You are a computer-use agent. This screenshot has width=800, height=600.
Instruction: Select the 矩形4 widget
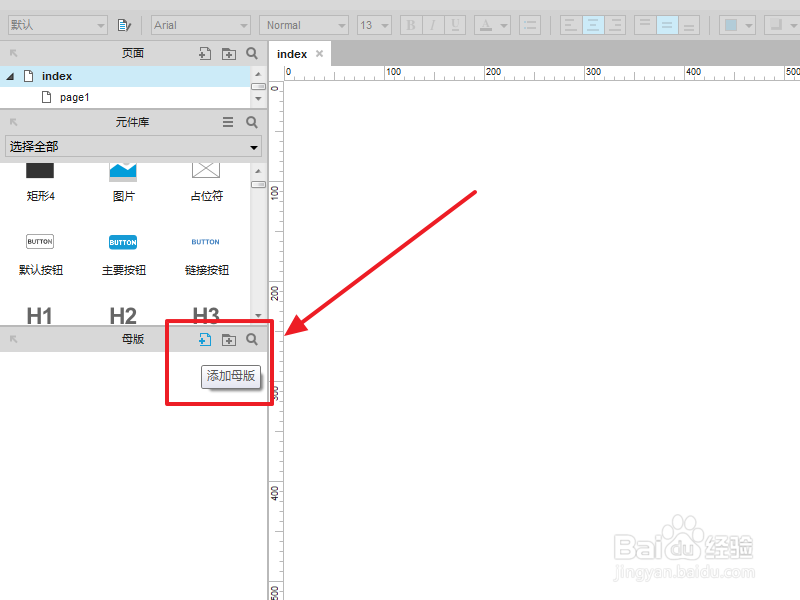40,183
